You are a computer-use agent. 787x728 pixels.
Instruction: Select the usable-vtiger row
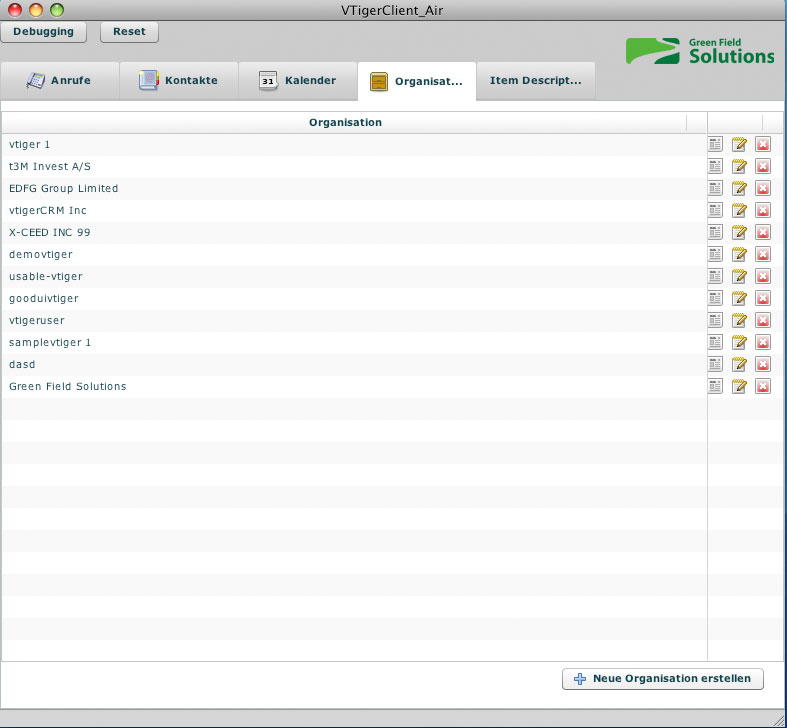pyautogui.click(x=350, y=276)
